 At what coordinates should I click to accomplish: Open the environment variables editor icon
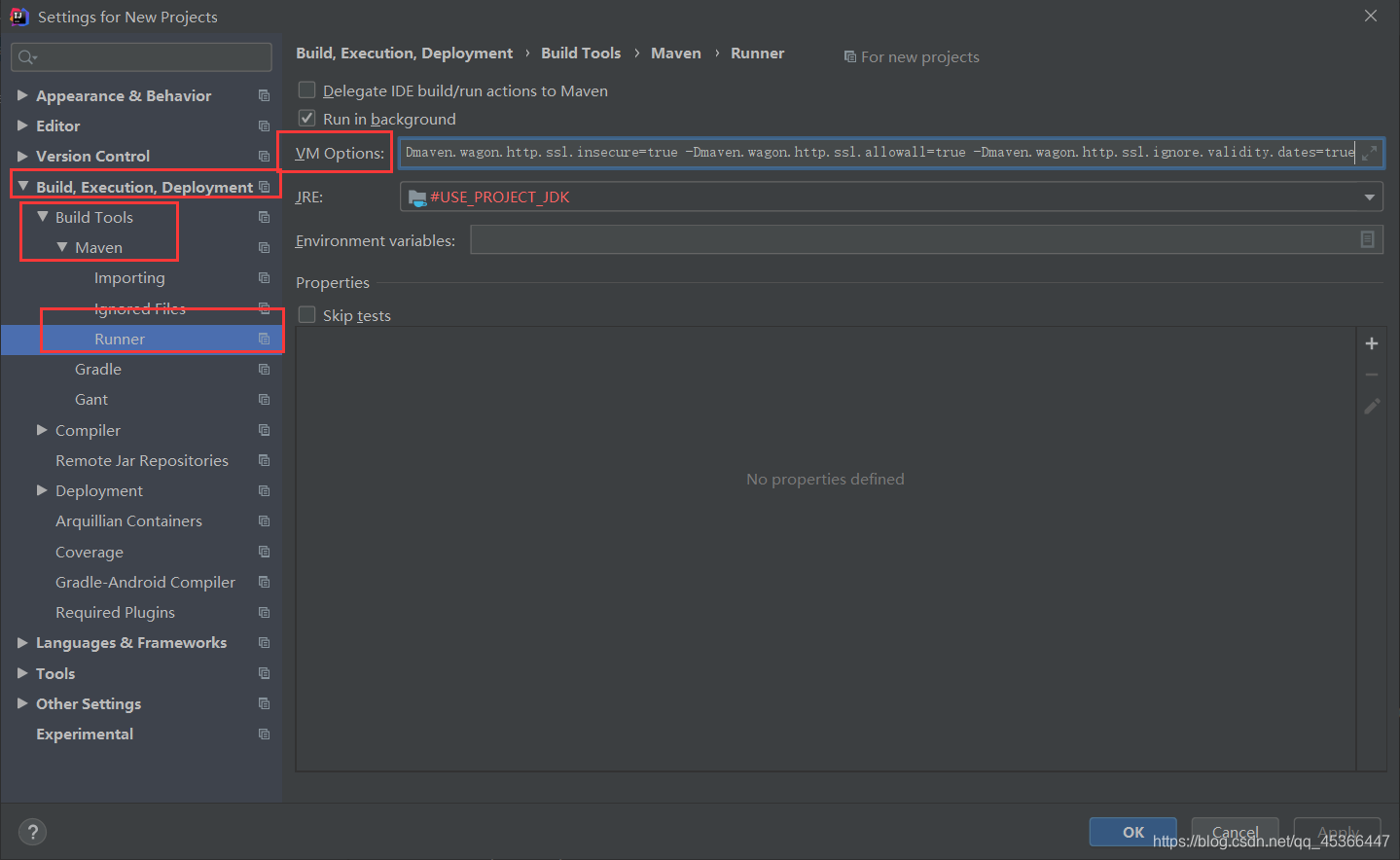[x=1367, y=239]
